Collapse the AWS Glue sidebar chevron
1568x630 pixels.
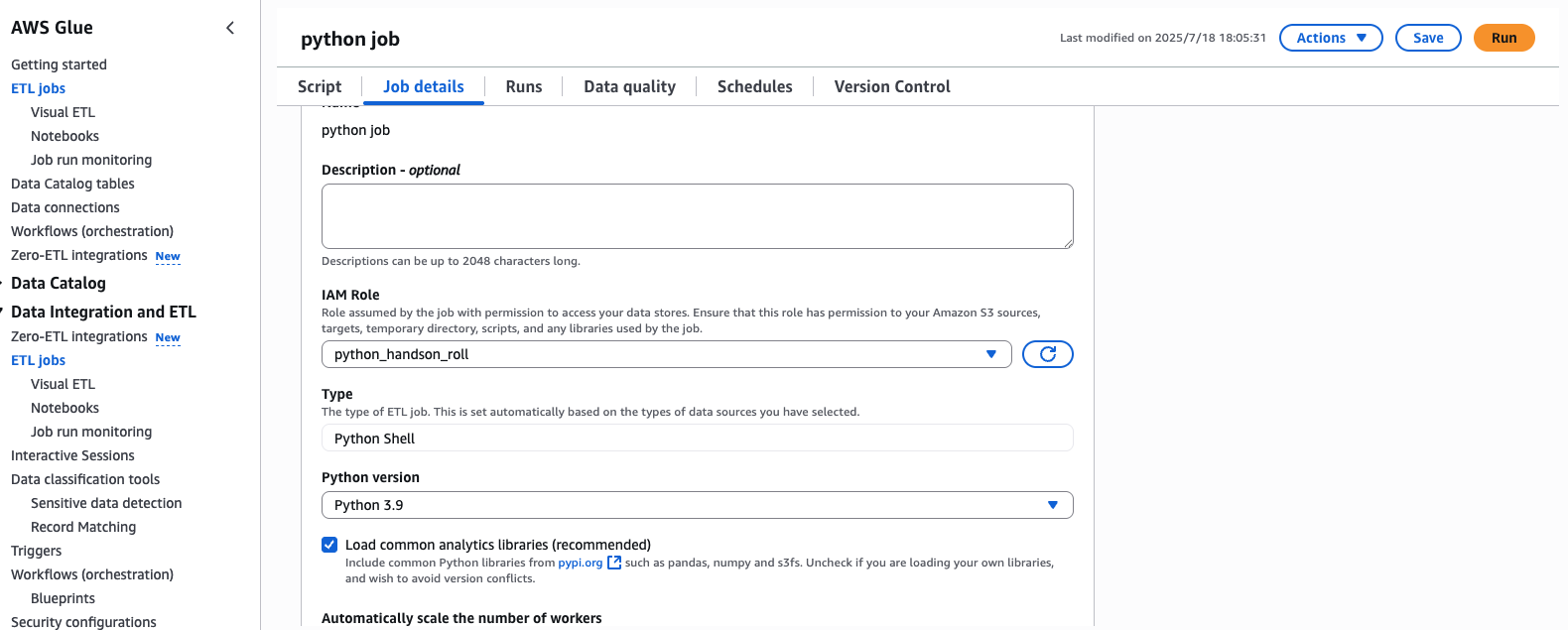(230, 28)
